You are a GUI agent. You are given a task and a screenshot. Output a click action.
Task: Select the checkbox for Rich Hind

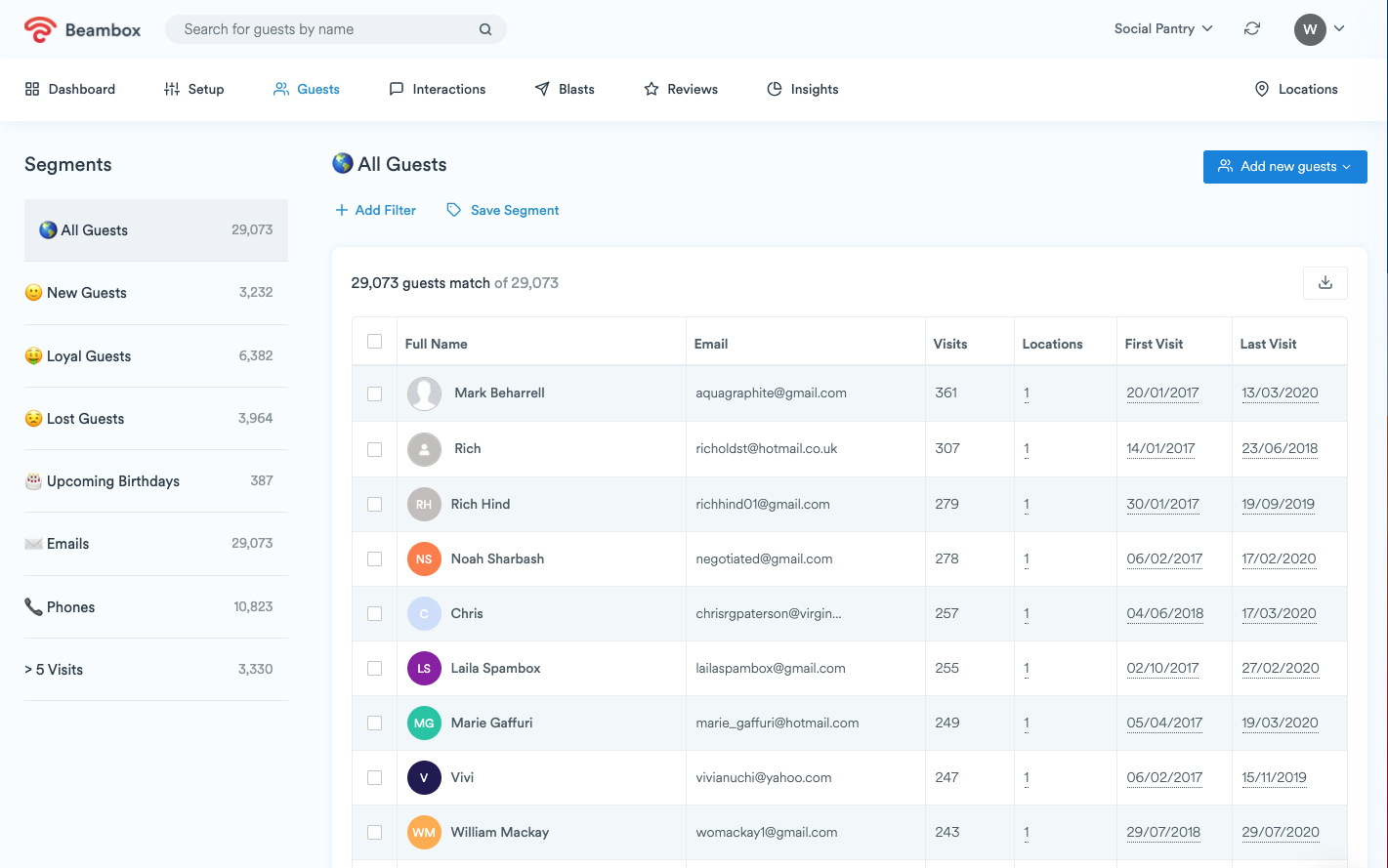tap(375, 505)
